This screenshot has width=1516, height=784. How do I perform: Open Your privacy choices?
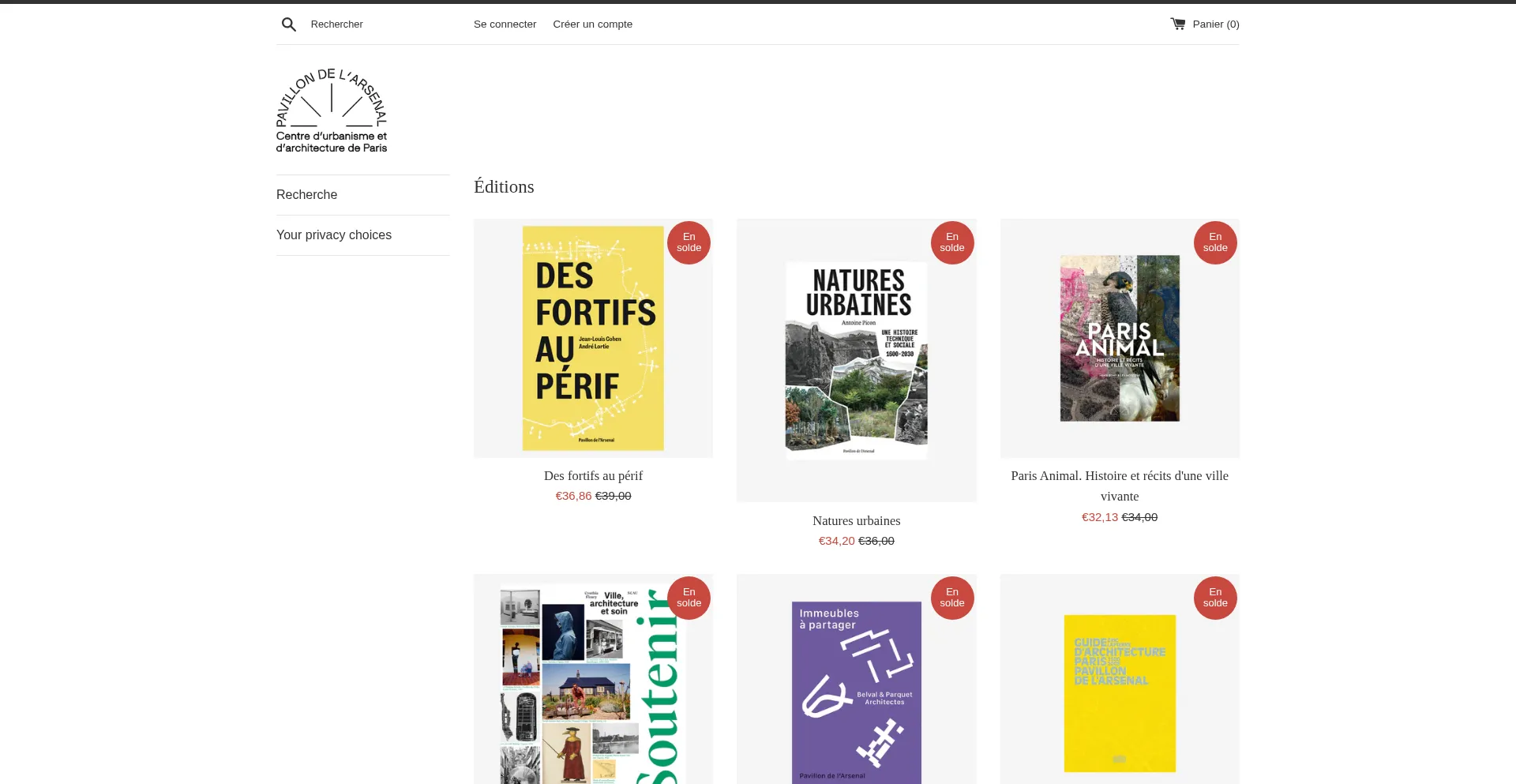[333, 234]
